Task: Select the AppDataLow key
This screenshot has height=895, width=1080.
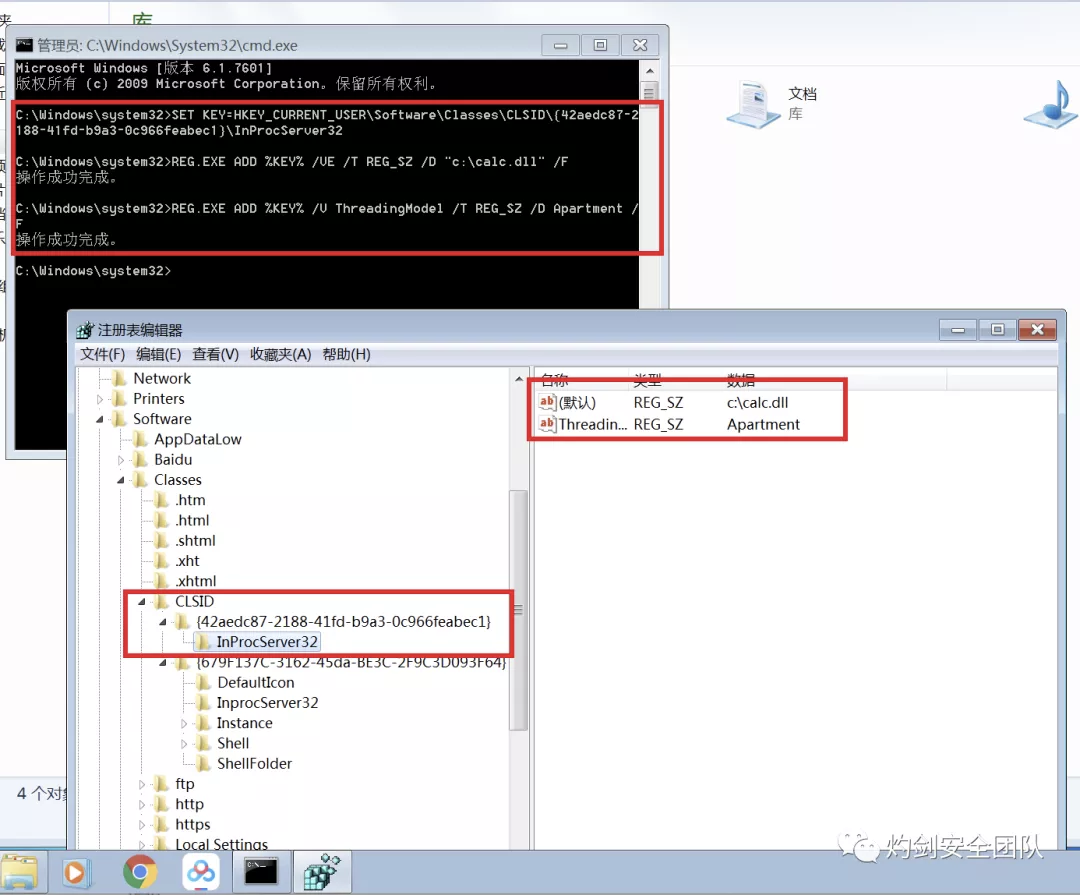Action: [198, 440]
